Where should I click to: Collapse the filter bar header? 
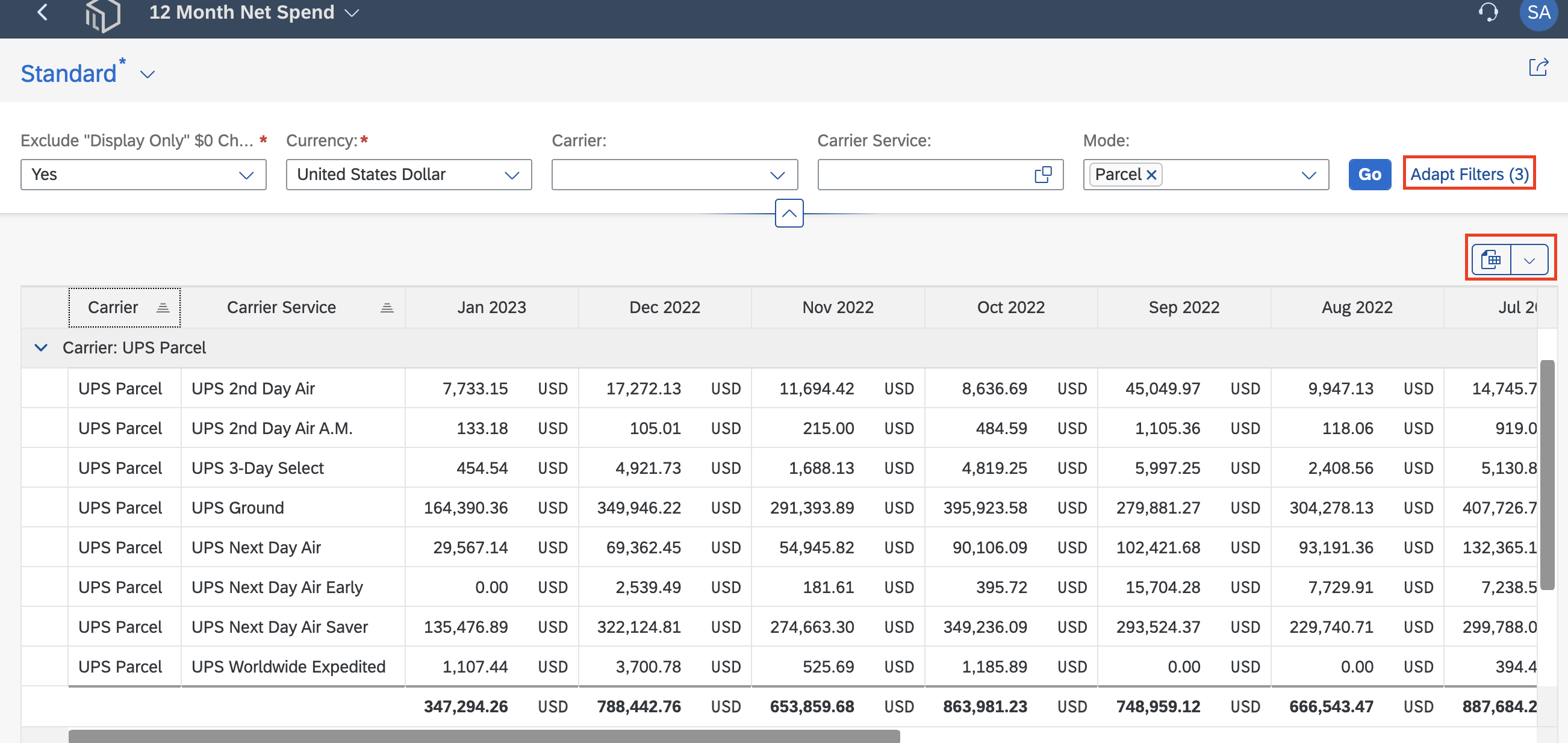789,213
